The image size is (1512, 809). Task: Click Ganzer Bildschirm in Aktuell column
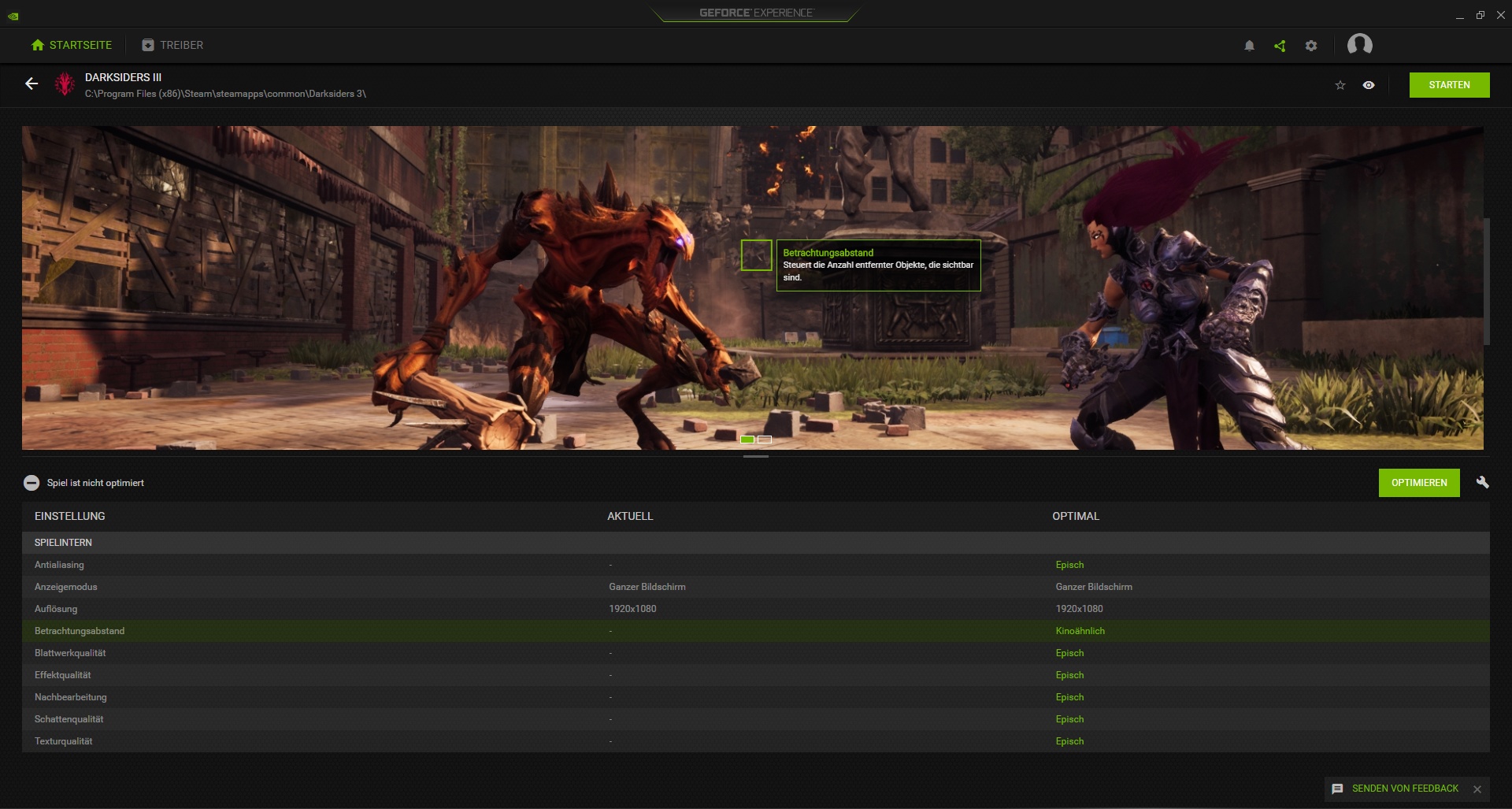(x=647, y=587)
